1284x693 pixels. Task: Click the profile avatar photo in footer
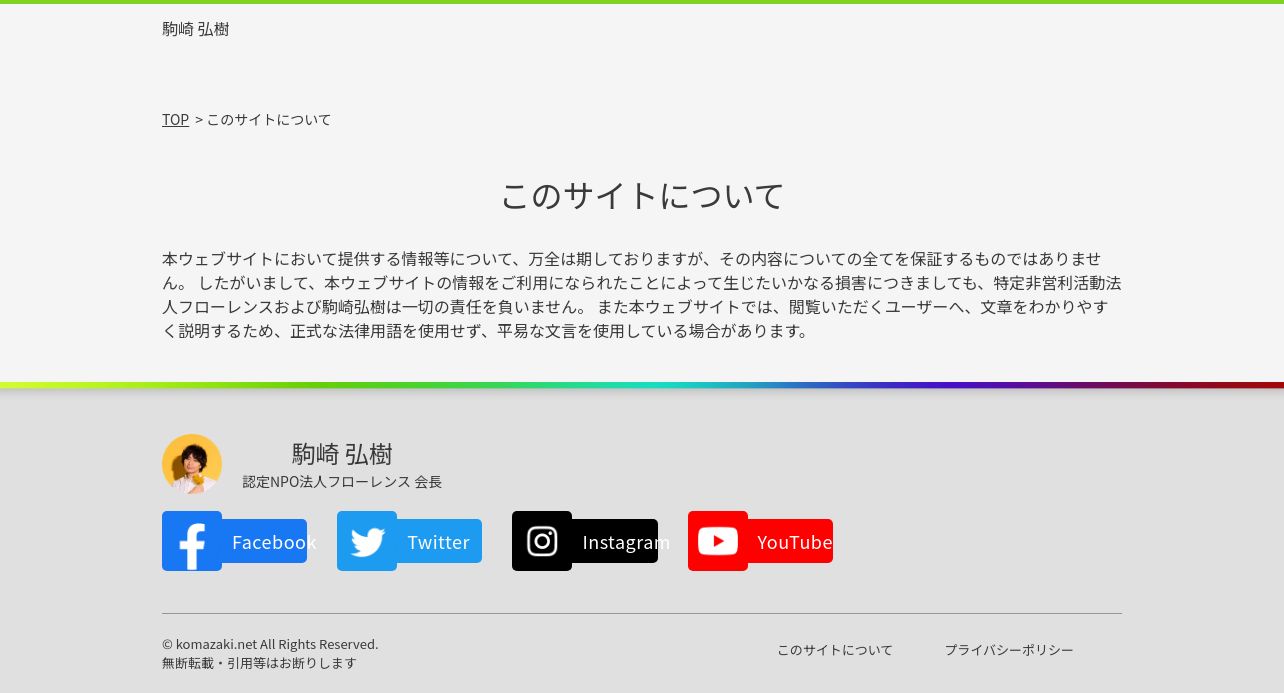[x=192, y=464]
